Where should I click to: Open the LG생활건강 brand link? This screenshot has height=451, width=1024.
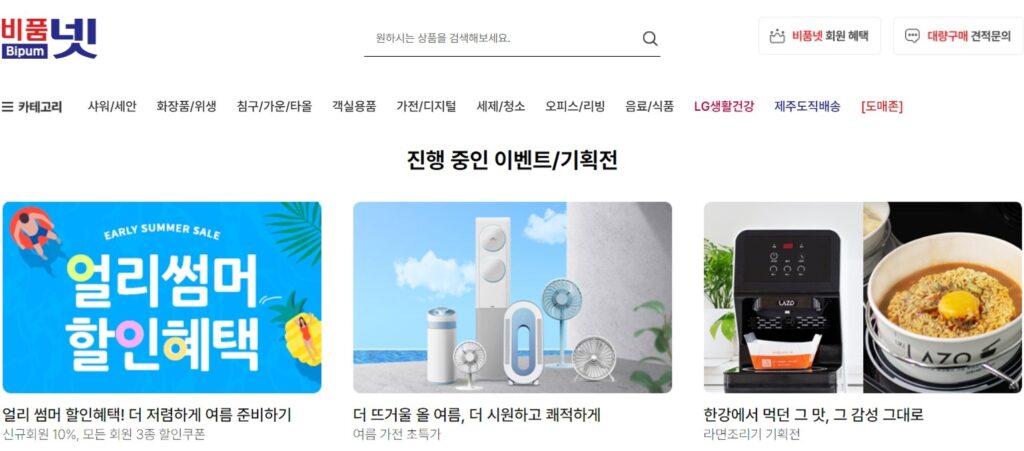[724, 106]
